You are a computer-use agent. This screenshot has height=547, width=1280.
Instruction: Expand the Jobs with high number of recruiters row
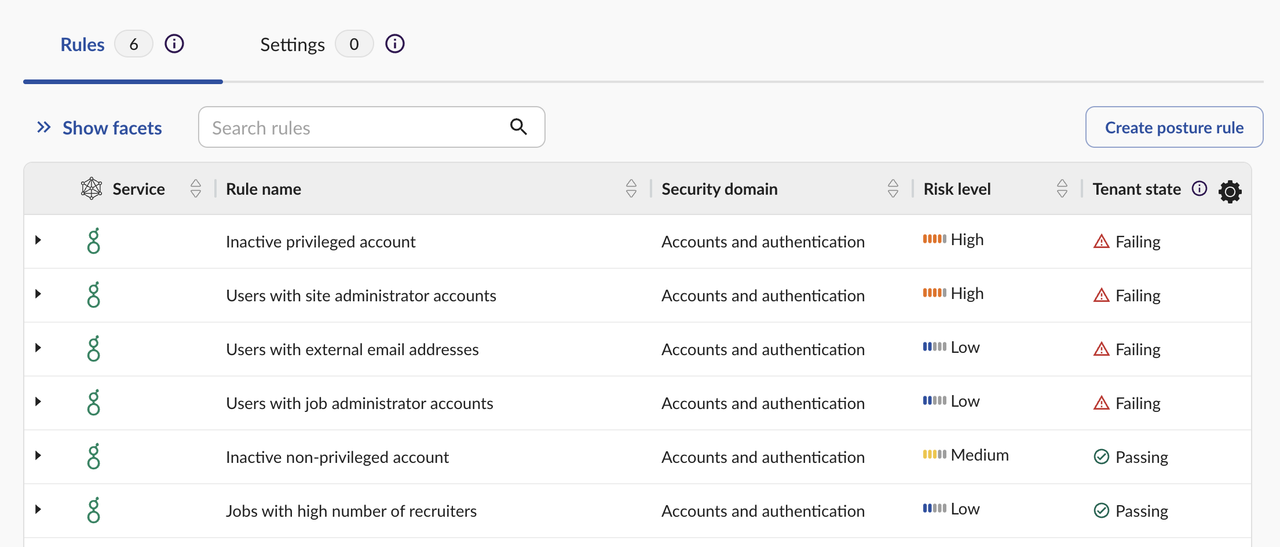coord(38,510)
